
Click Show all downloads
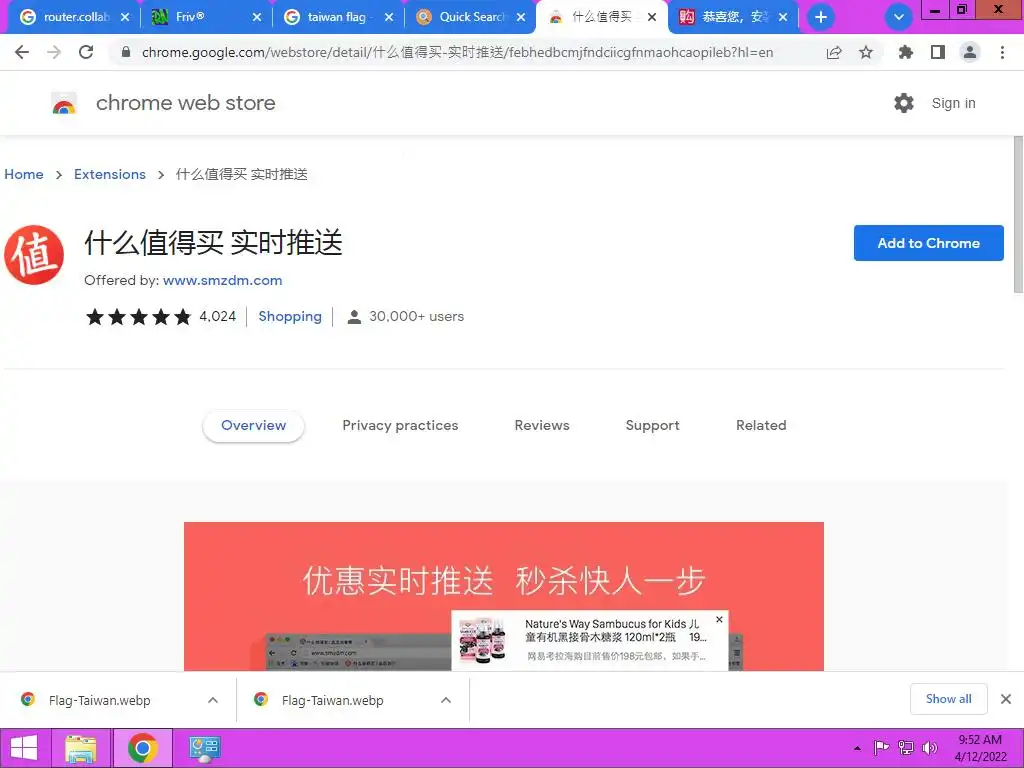pyautogui.click(x=948, y=699)
